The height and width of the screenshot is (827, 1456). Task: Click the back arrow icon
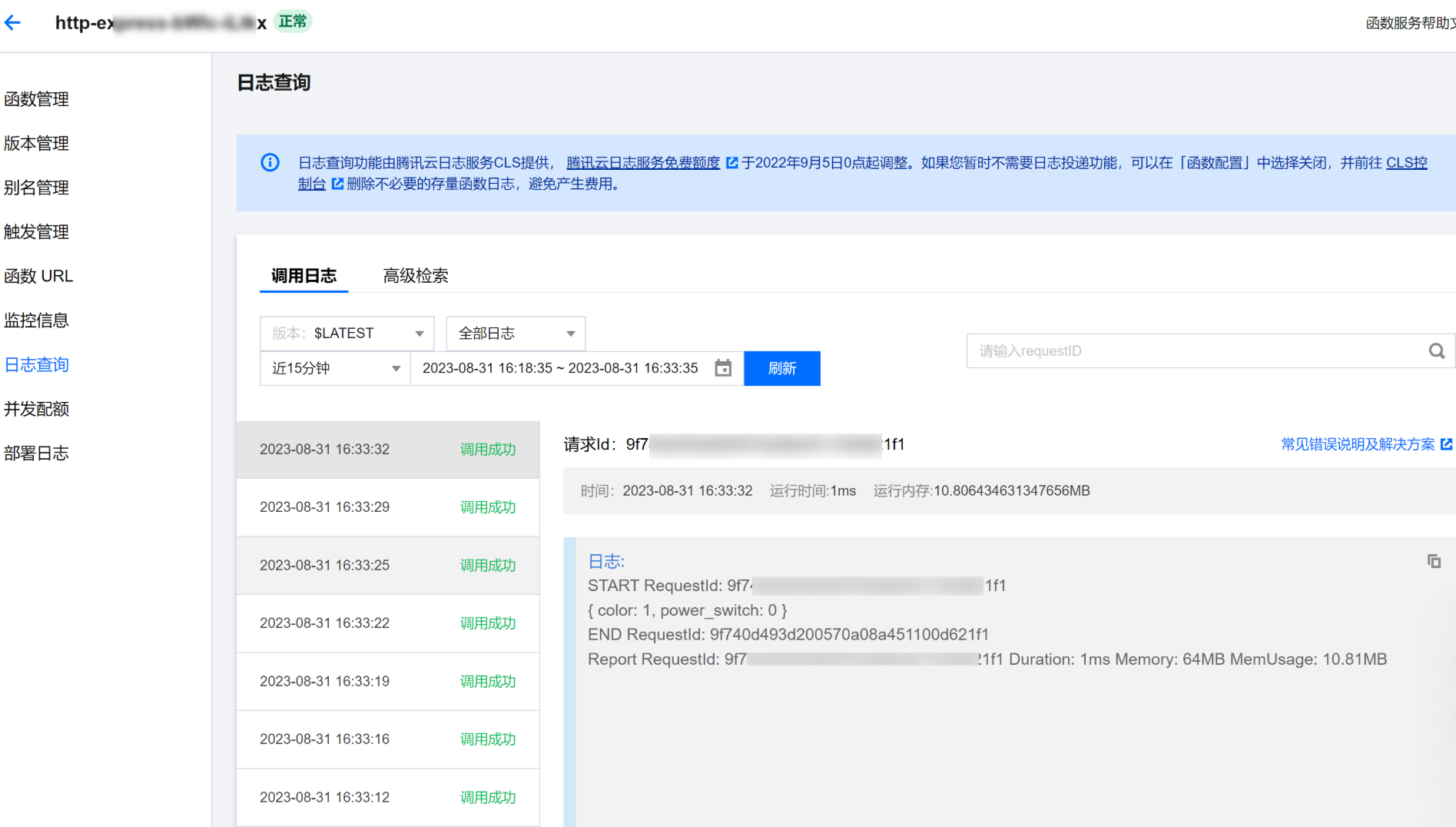coord(12,23)
